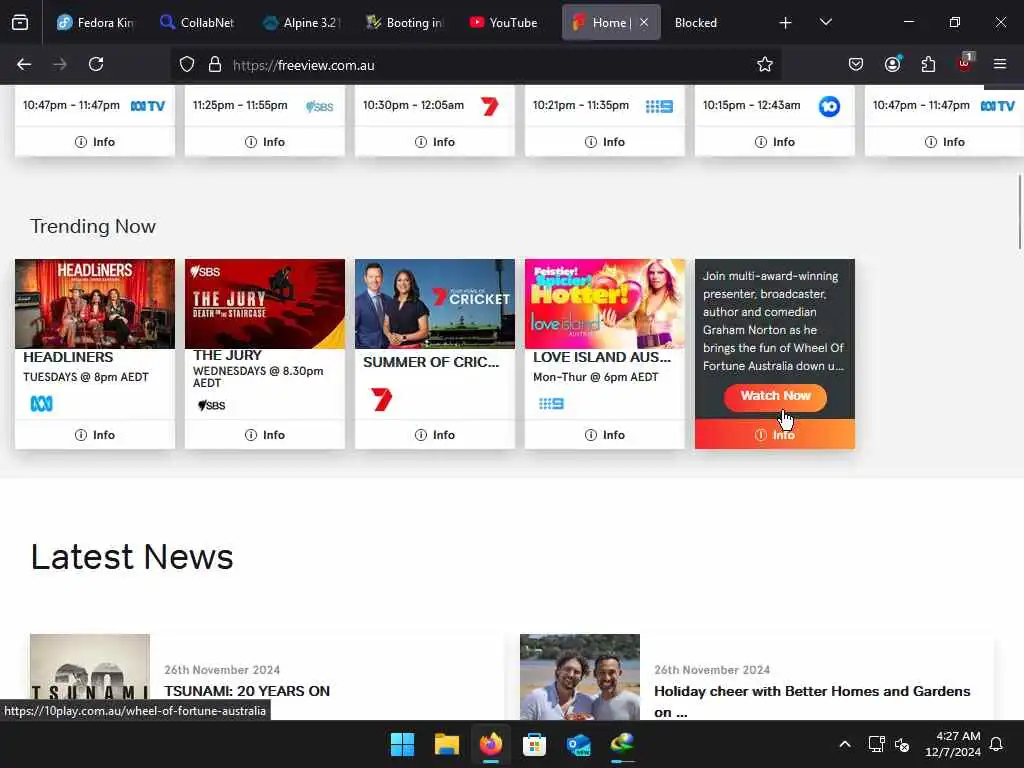The image size is (1024, 768).
Task: Open Info for Summer of Cricket
Action: pos(434,435)
